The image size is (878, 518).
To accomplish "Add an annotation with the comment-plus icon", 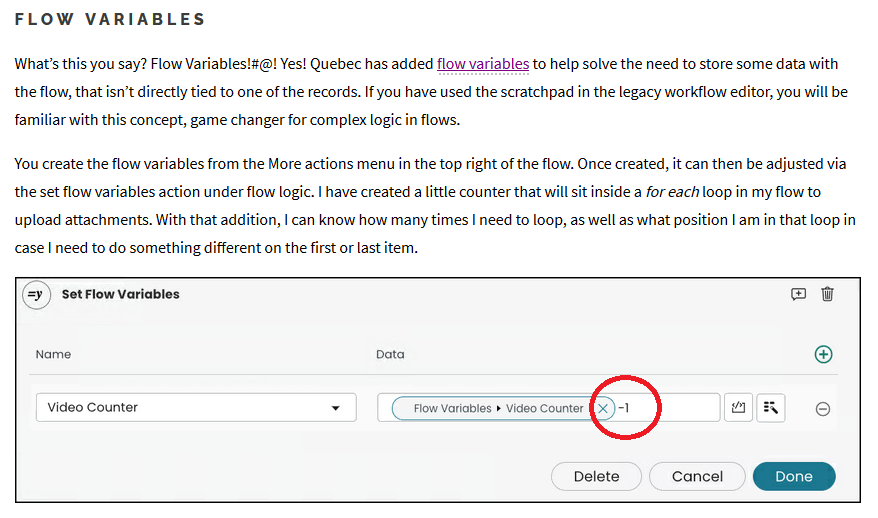I will click(798, 294).
